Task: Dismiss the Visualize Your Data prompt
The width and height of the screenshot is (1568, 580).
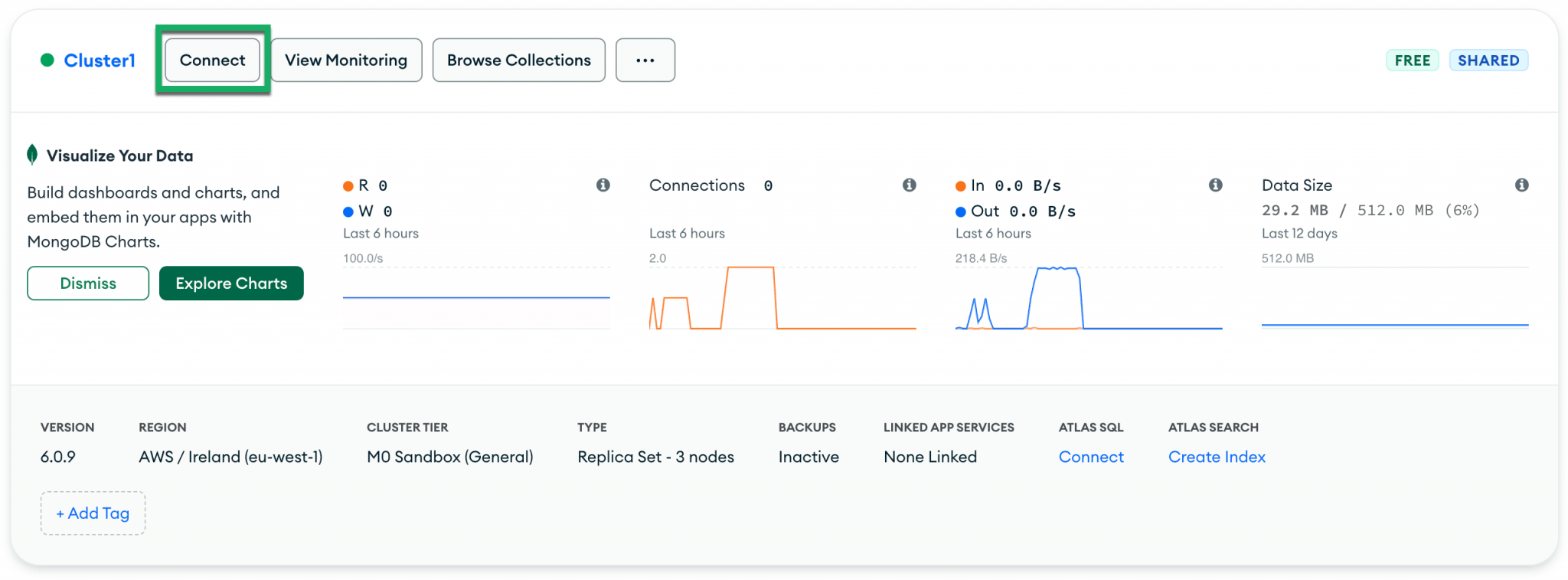Action: [x=88, y=283]
